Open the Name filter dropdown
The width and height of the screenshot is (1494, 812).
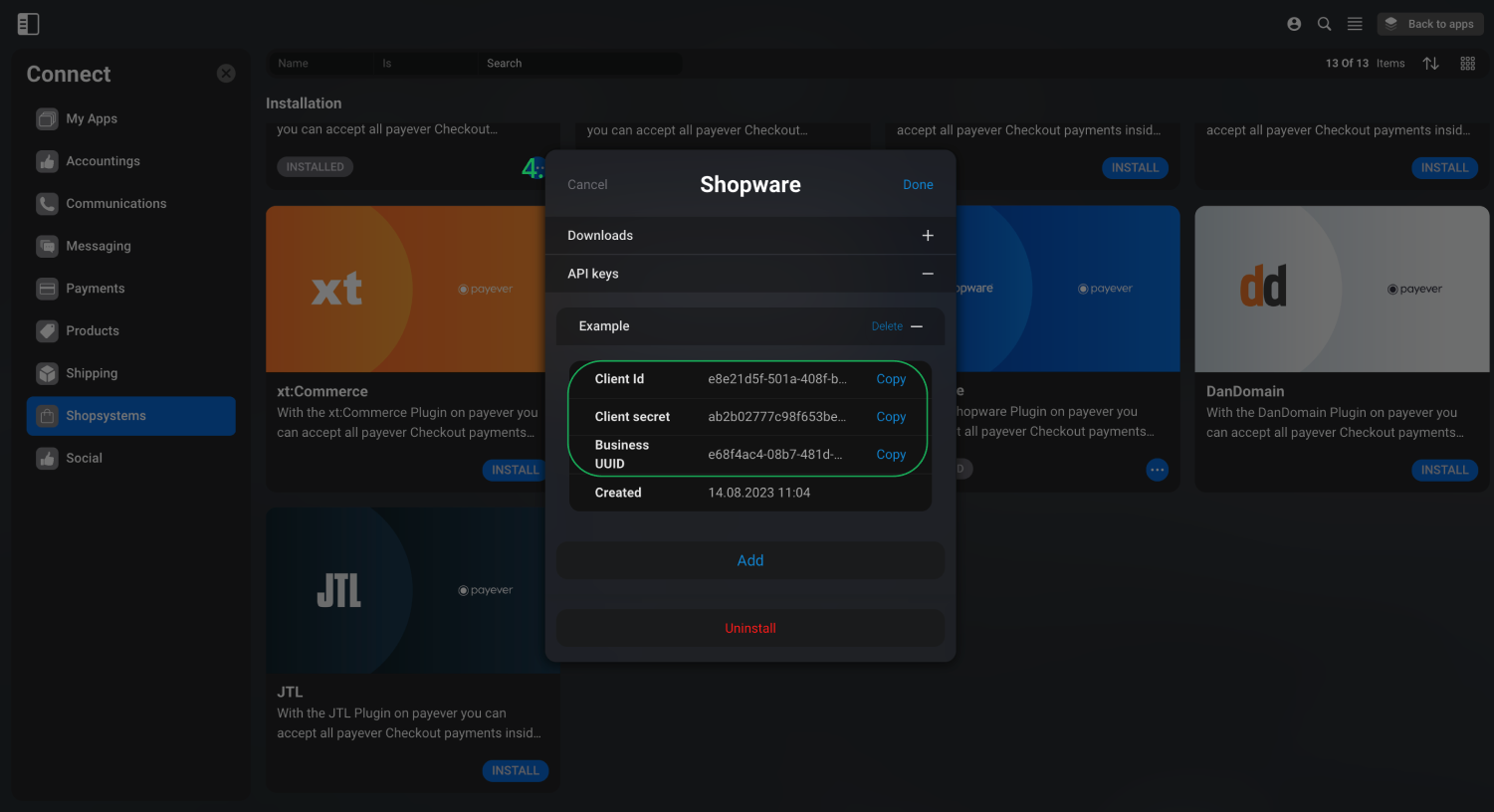(x=321, y=64)
